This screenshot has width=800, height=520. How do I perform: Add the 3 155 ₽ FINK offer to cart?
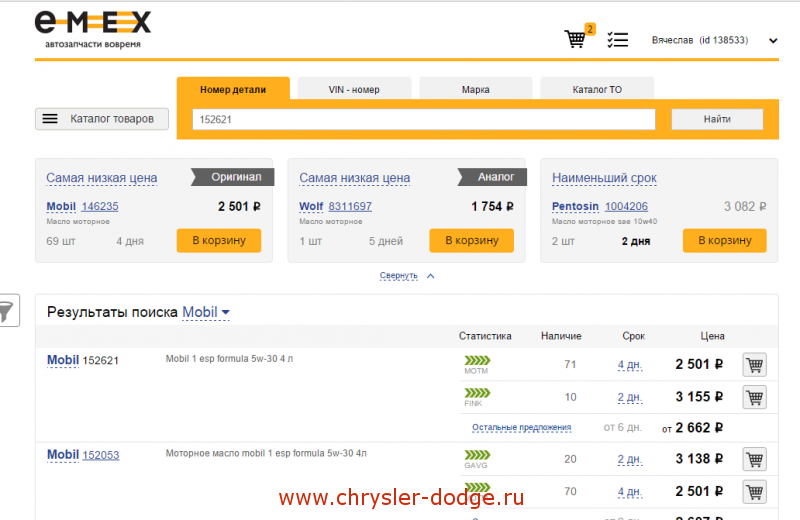pos(755,397)
